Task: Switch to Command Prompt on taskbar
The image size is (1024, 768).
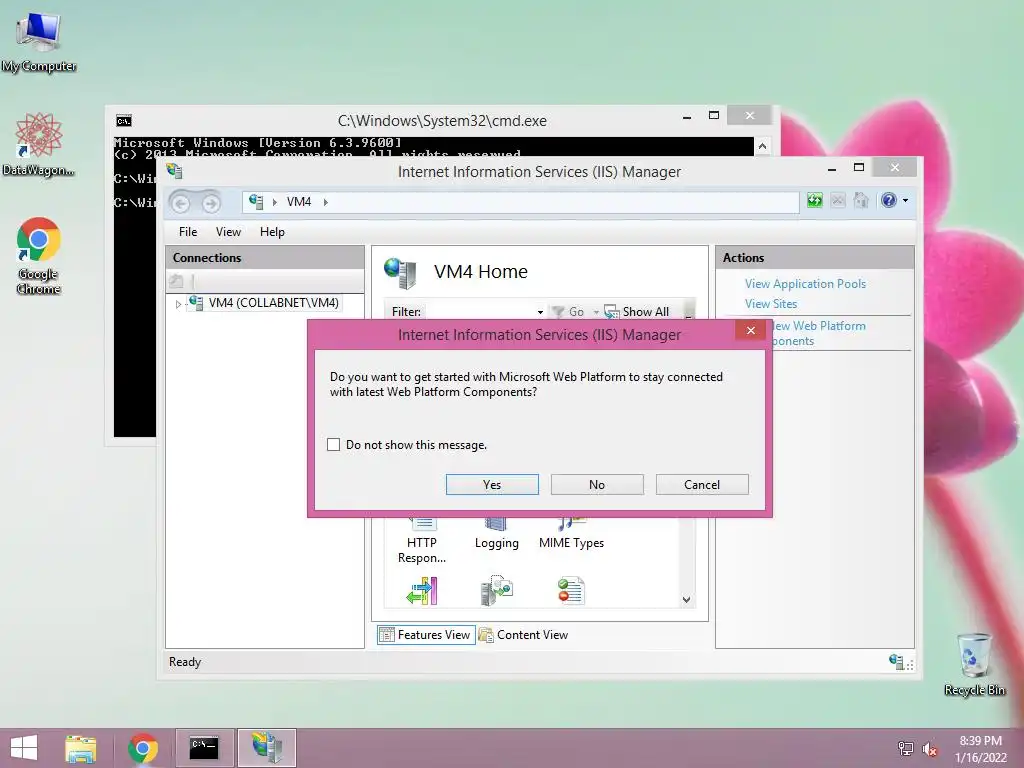Action: [x=204, y=748]
